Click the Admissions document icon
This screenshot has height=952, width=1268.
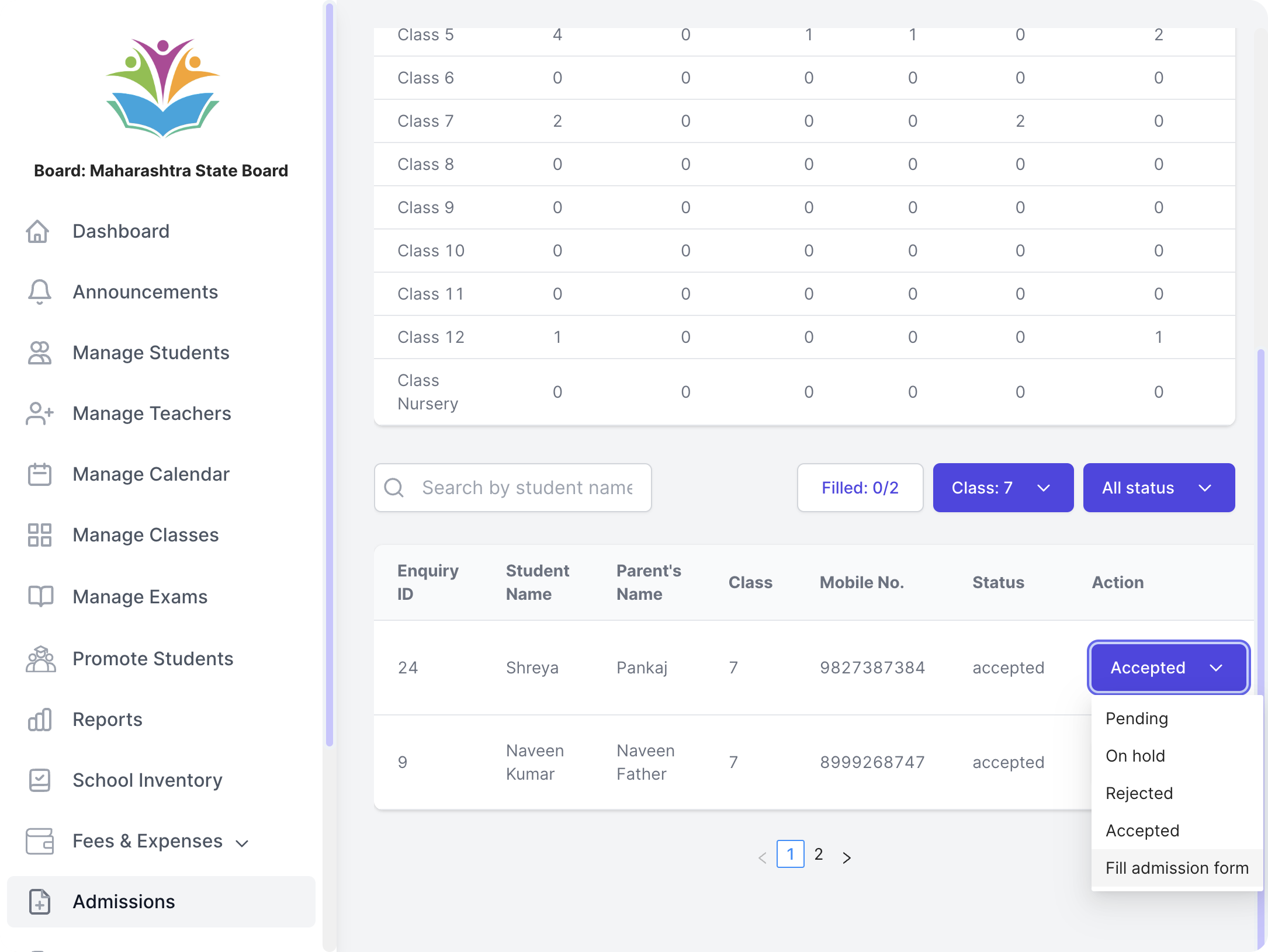pyautogui.click(x=39, y=902)
